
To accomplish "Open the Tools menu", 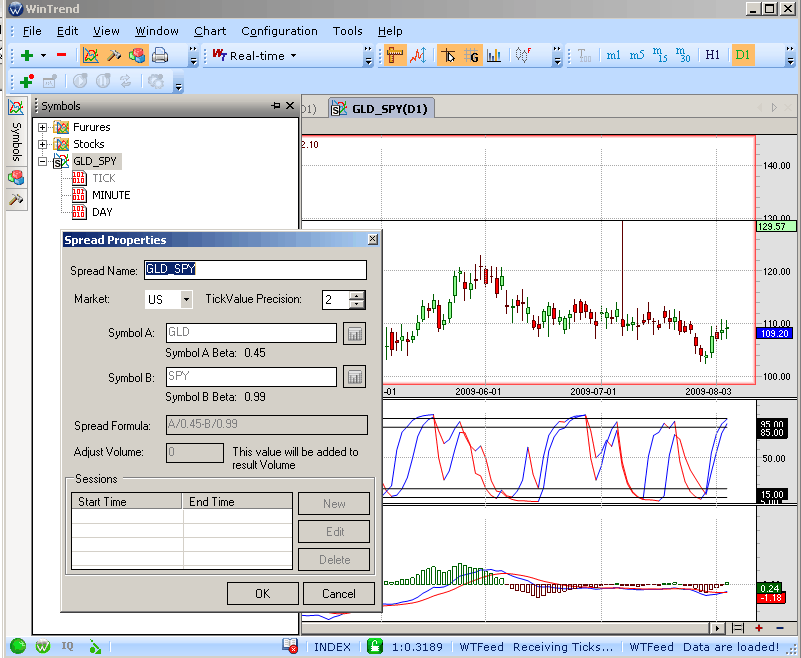I will 347,31.
